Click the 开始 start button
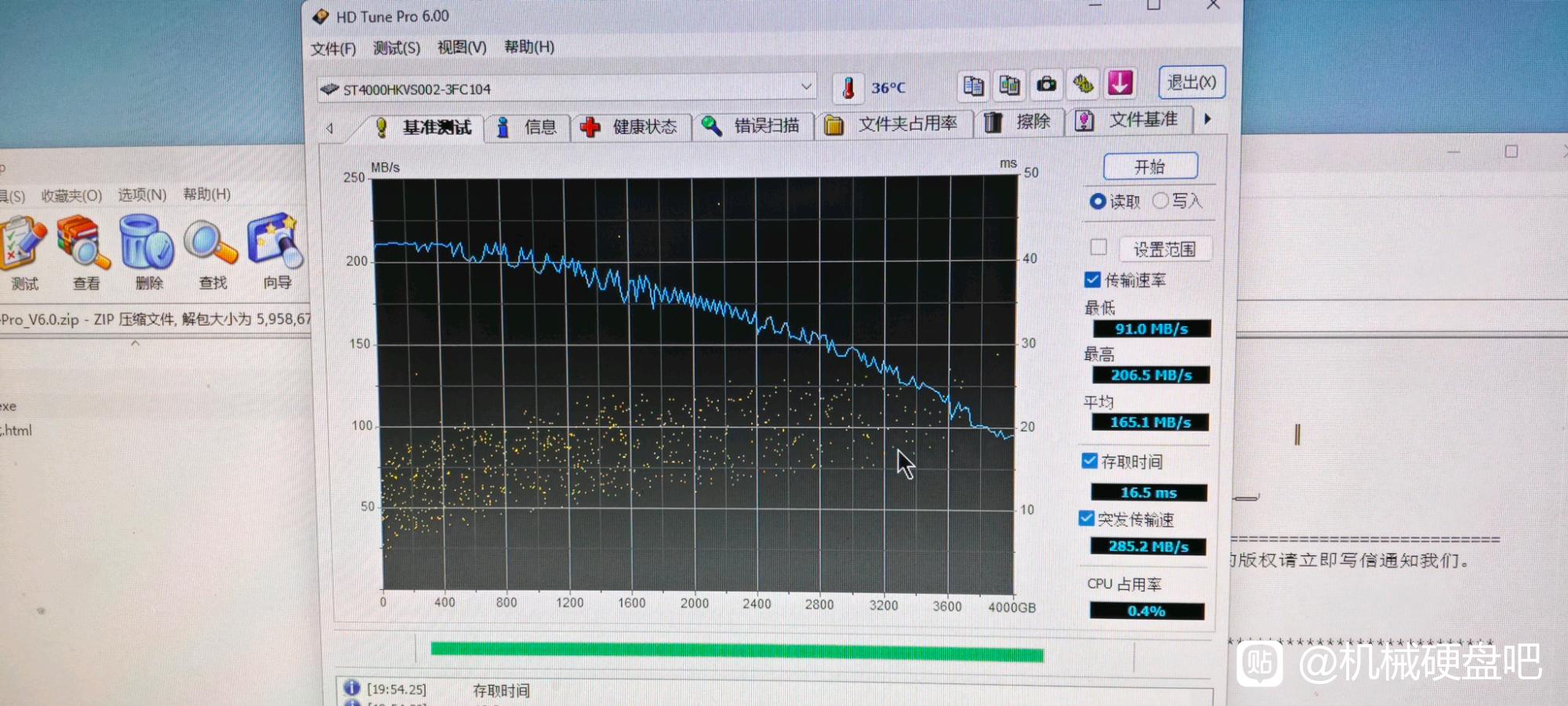Viewport: 1568px width, 706px height. 1150,166
